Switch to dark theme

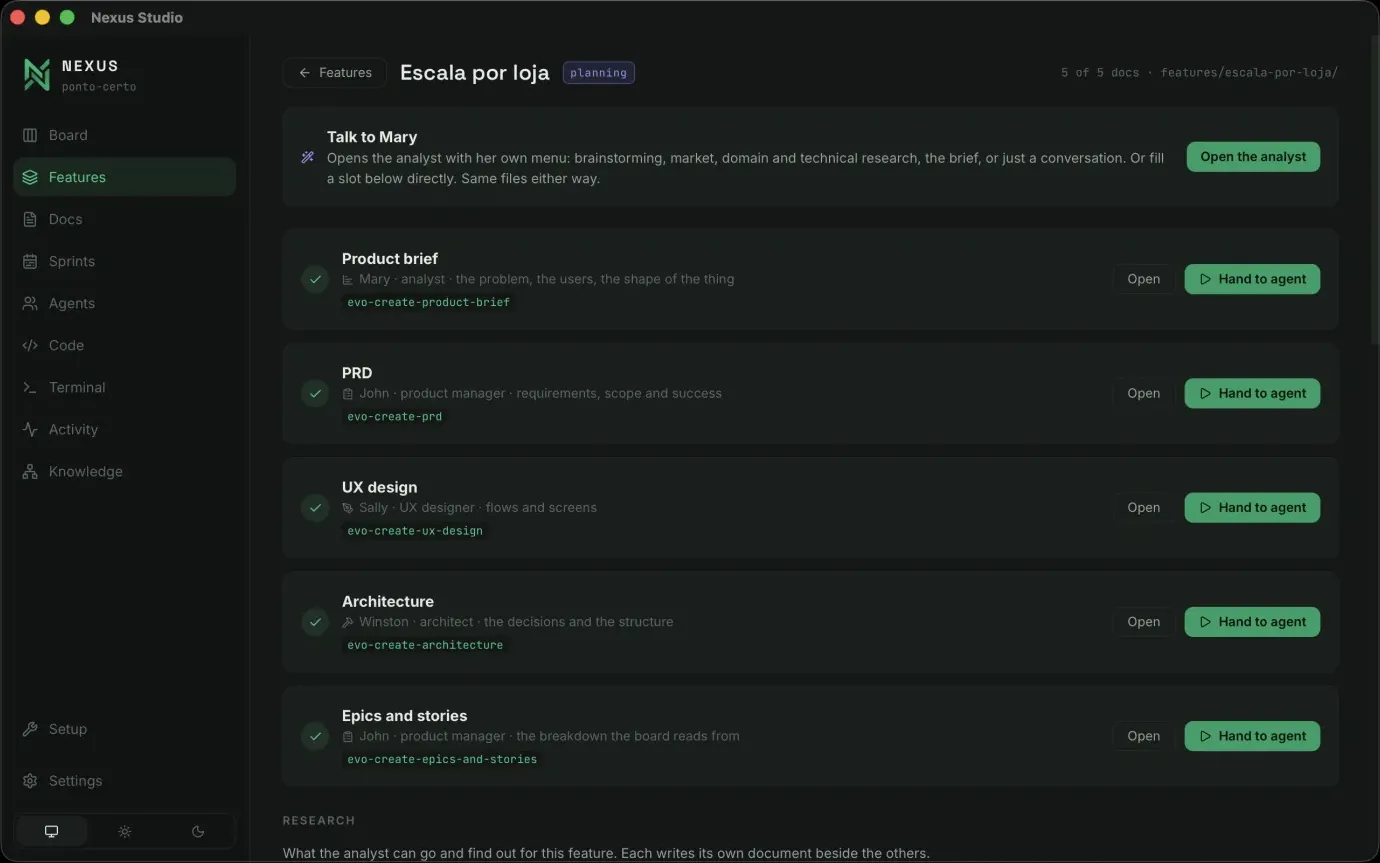[x=198, y=831]
